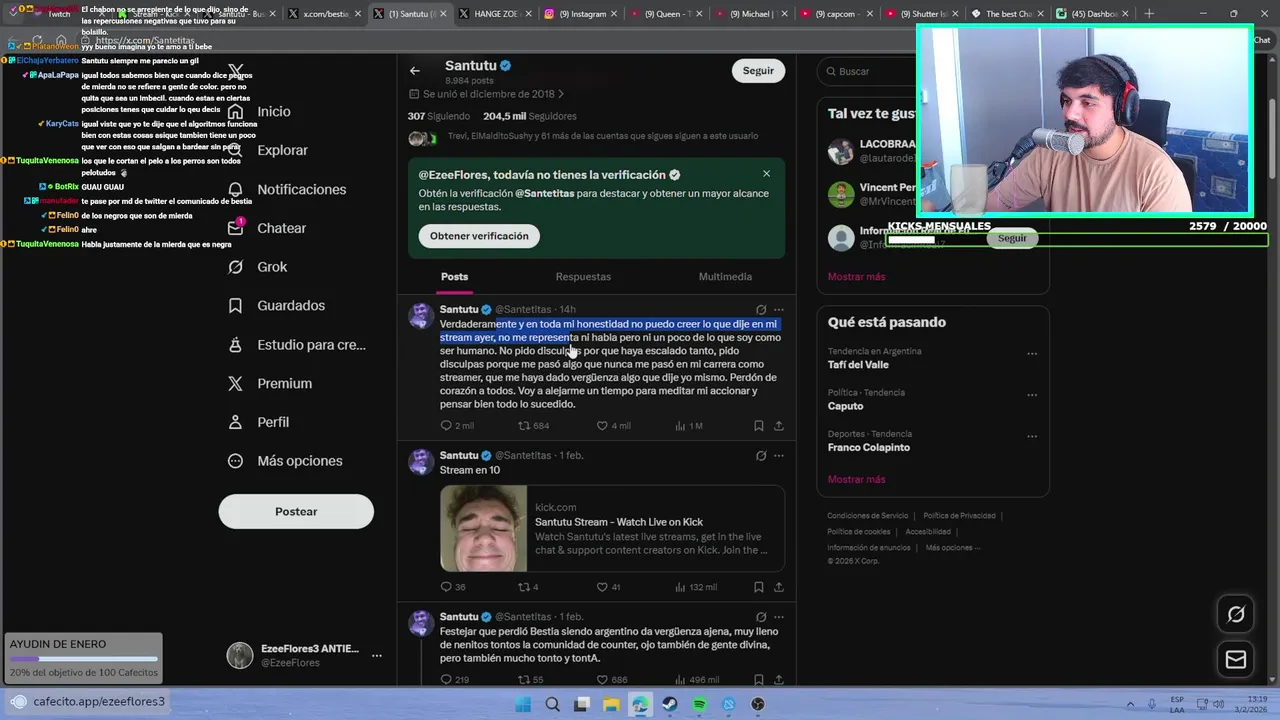Open Steam from the Windows taskbar
Image resolution: width=1280 pixels, height=720 pixels.
click(670, 704)
